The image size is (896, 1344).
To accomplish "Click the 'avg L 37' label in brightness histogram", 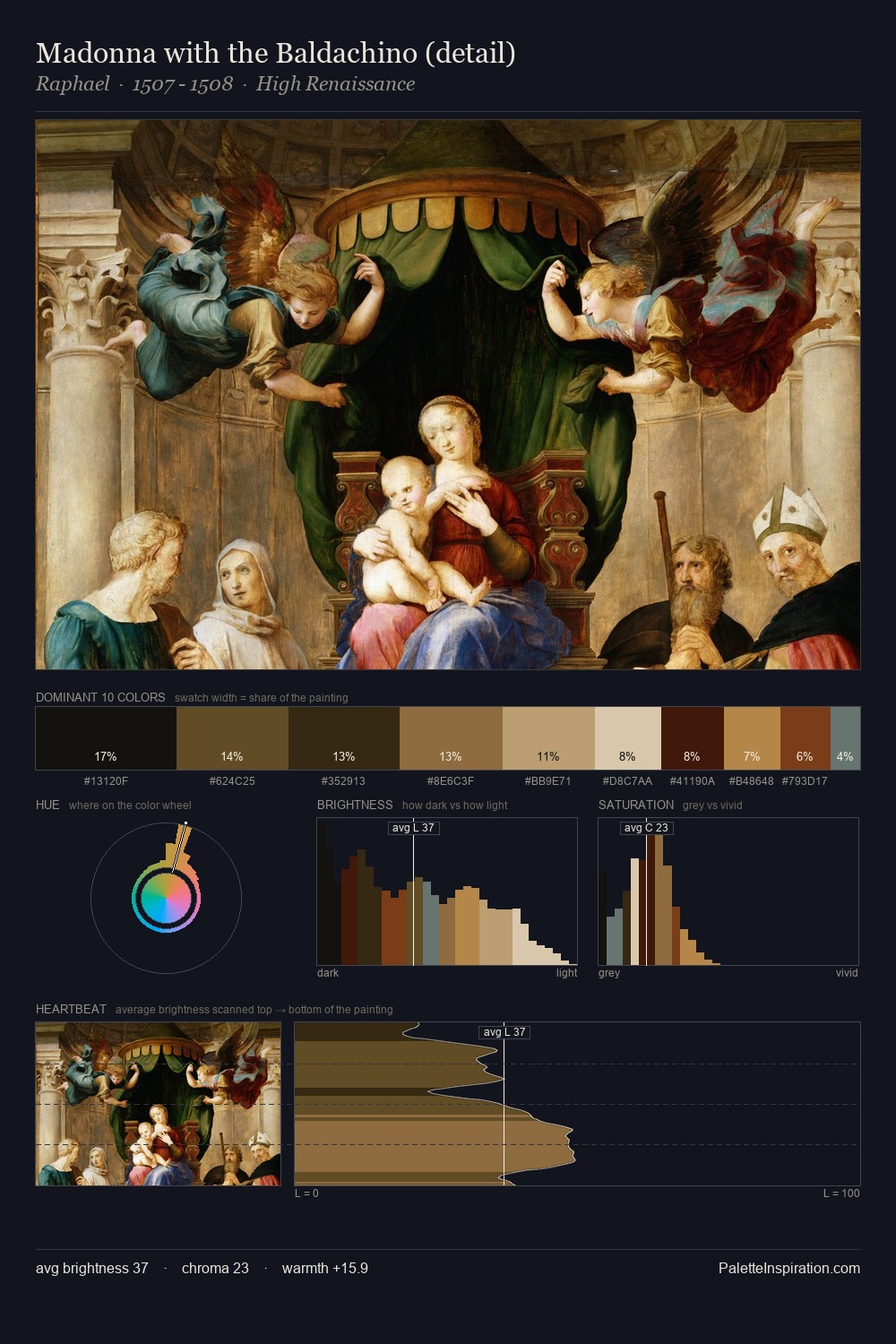I will pos(413,828).
